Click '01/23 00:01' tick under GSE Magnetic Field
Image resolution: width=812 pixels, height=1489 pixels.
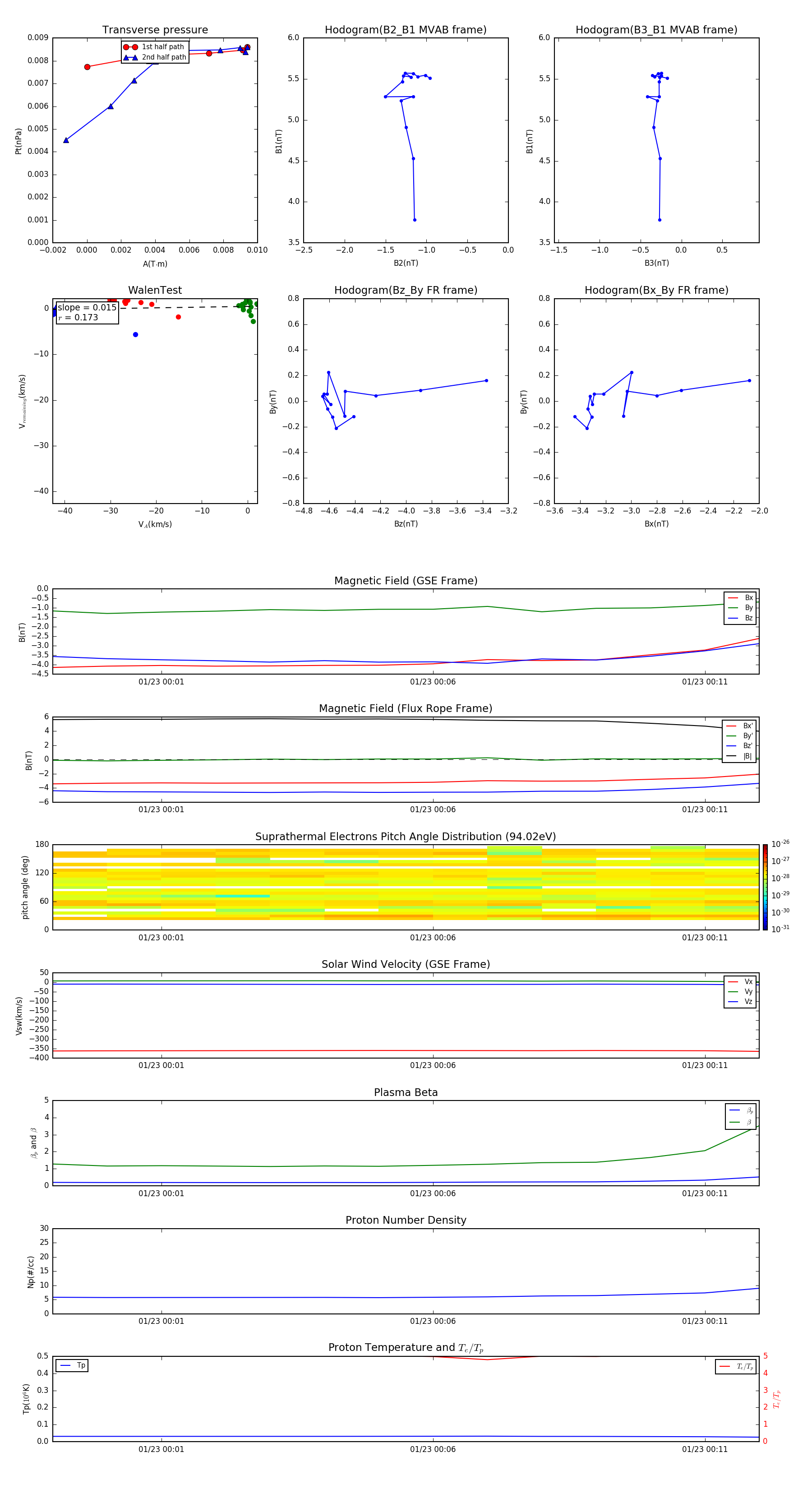point(161,682)
